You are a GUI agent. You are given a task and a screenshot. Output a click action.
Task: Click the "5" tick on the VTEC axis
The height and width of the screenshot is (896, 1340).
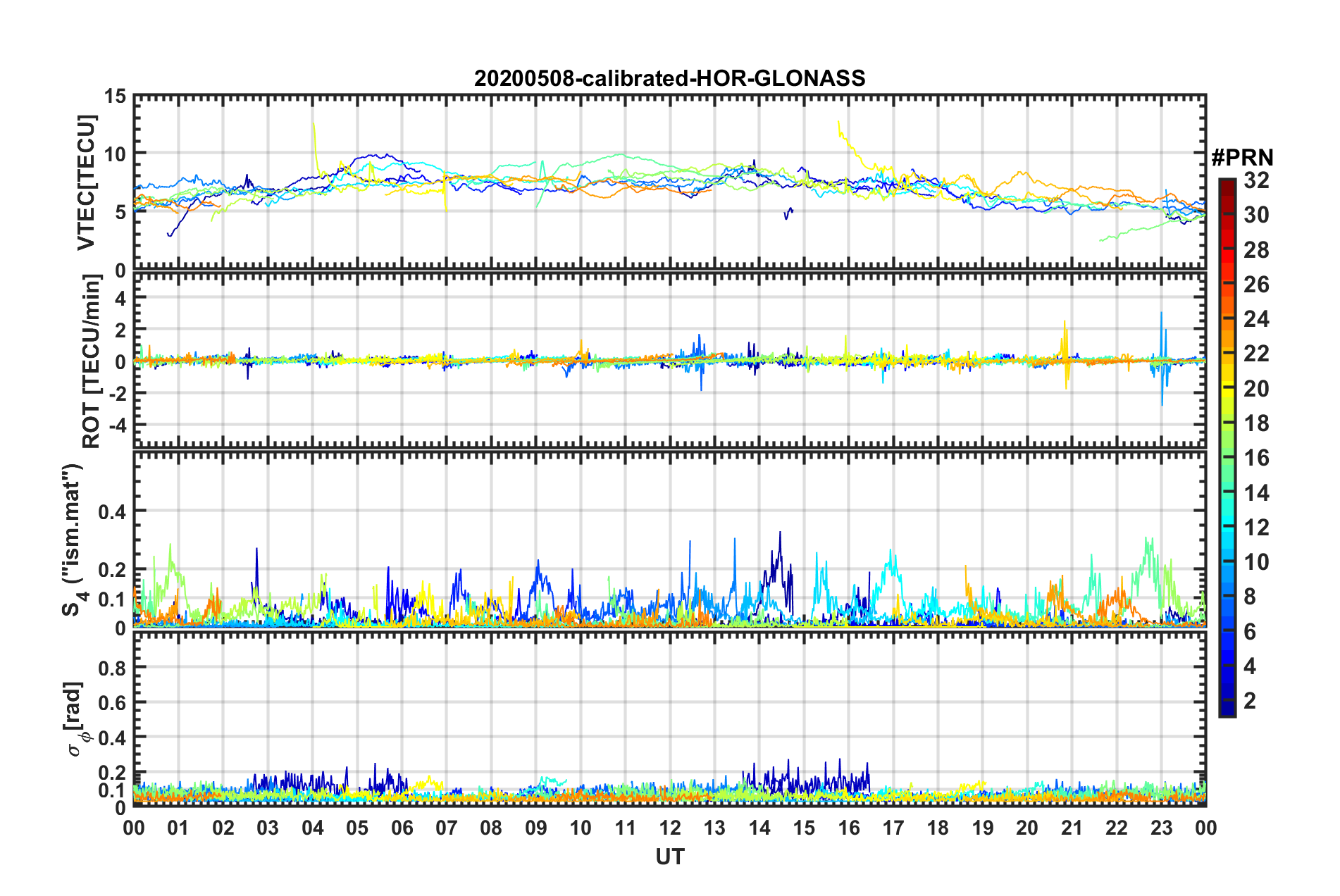(x=120, y=212)
